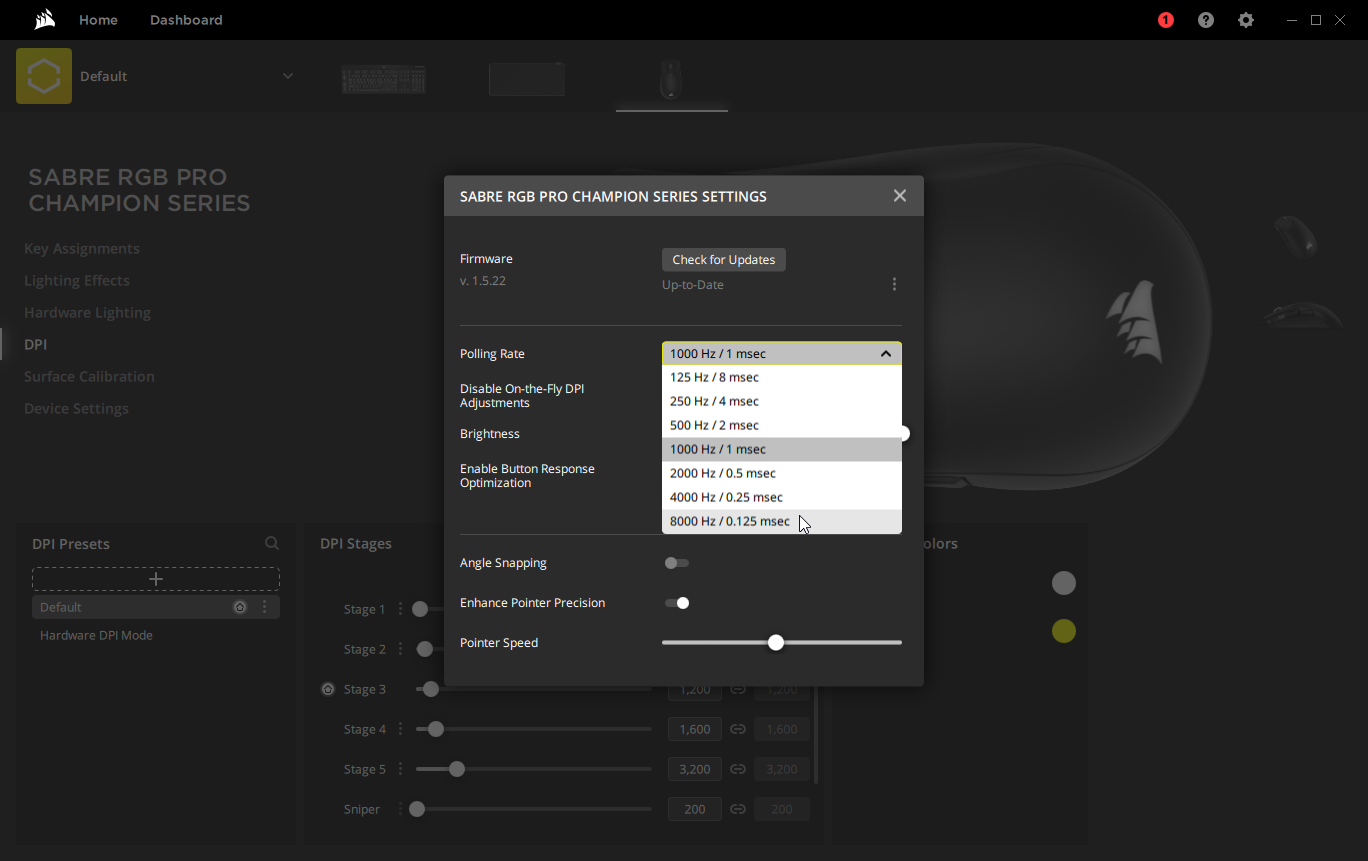Click the small side mouse view icon
This screenshot has height=861, width=1368.
[1303, 314]
